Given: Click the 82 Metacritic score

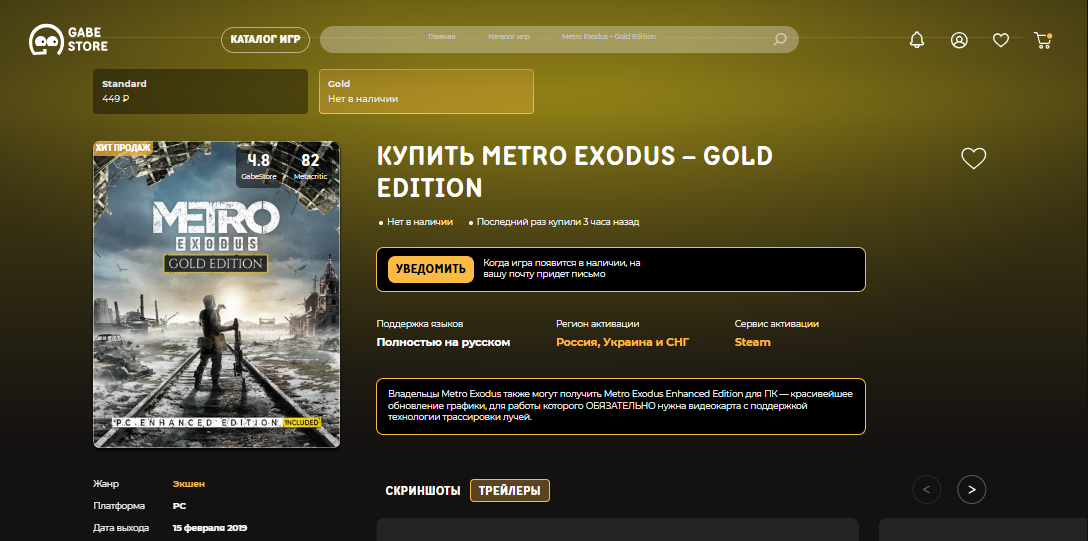Looking at the screenshot, I should pos(309,166).
